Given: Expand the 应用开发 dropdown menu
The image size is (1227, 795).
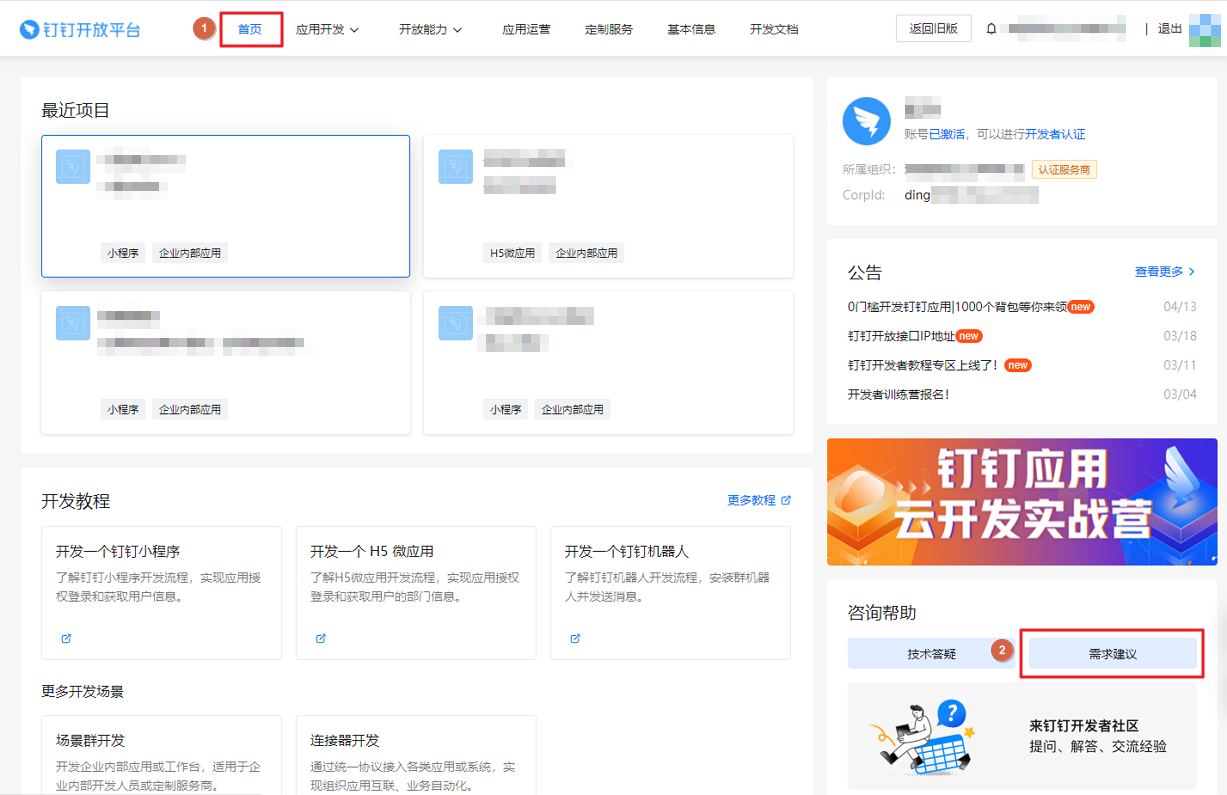Looking at the screenshot, I should 327,29.
